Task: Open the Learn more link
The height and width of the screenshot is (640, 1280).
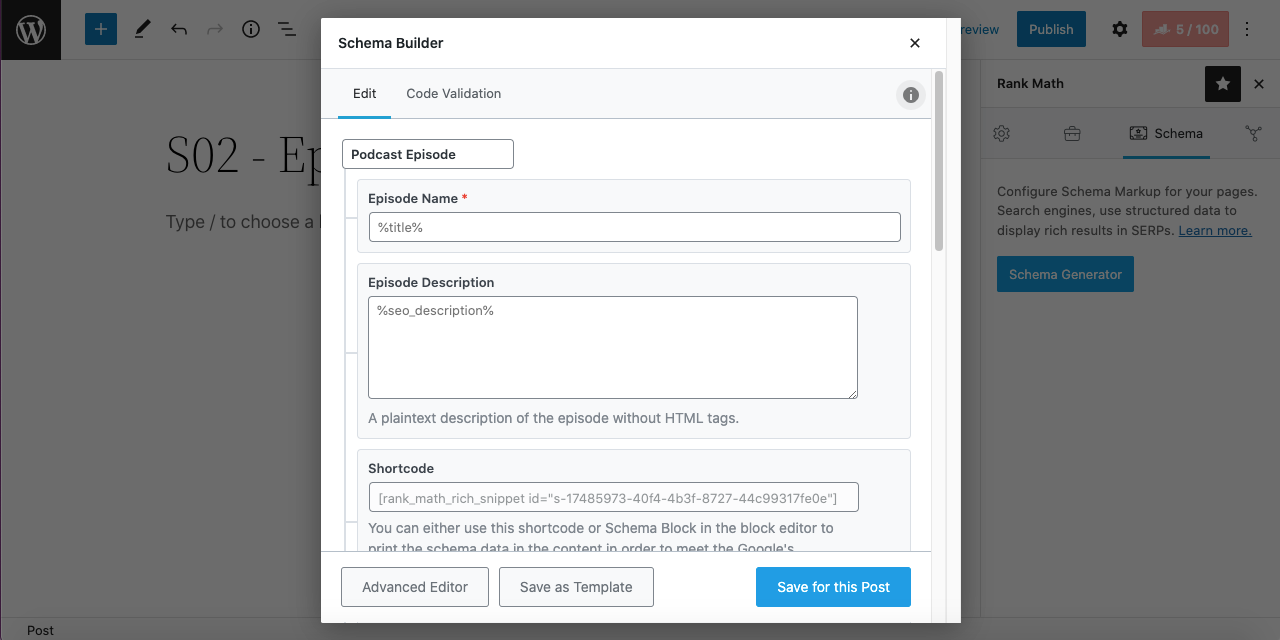Action: tap(1215, 230)
